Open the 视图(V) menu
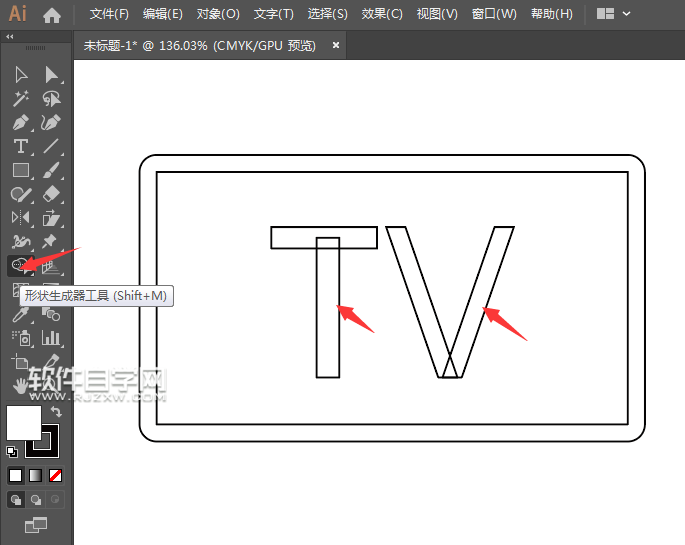This screenshot has width=685, height=545. (437, 14)
